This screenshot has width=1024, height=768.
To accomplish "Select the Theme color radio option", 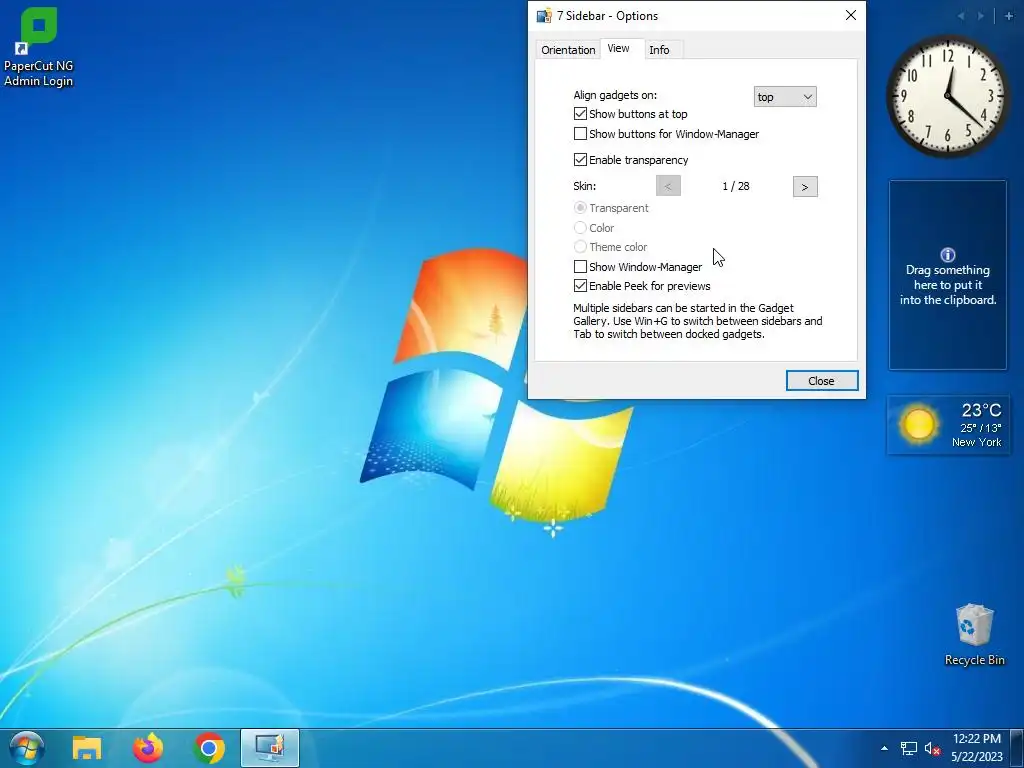I will (x=580, y=247).
